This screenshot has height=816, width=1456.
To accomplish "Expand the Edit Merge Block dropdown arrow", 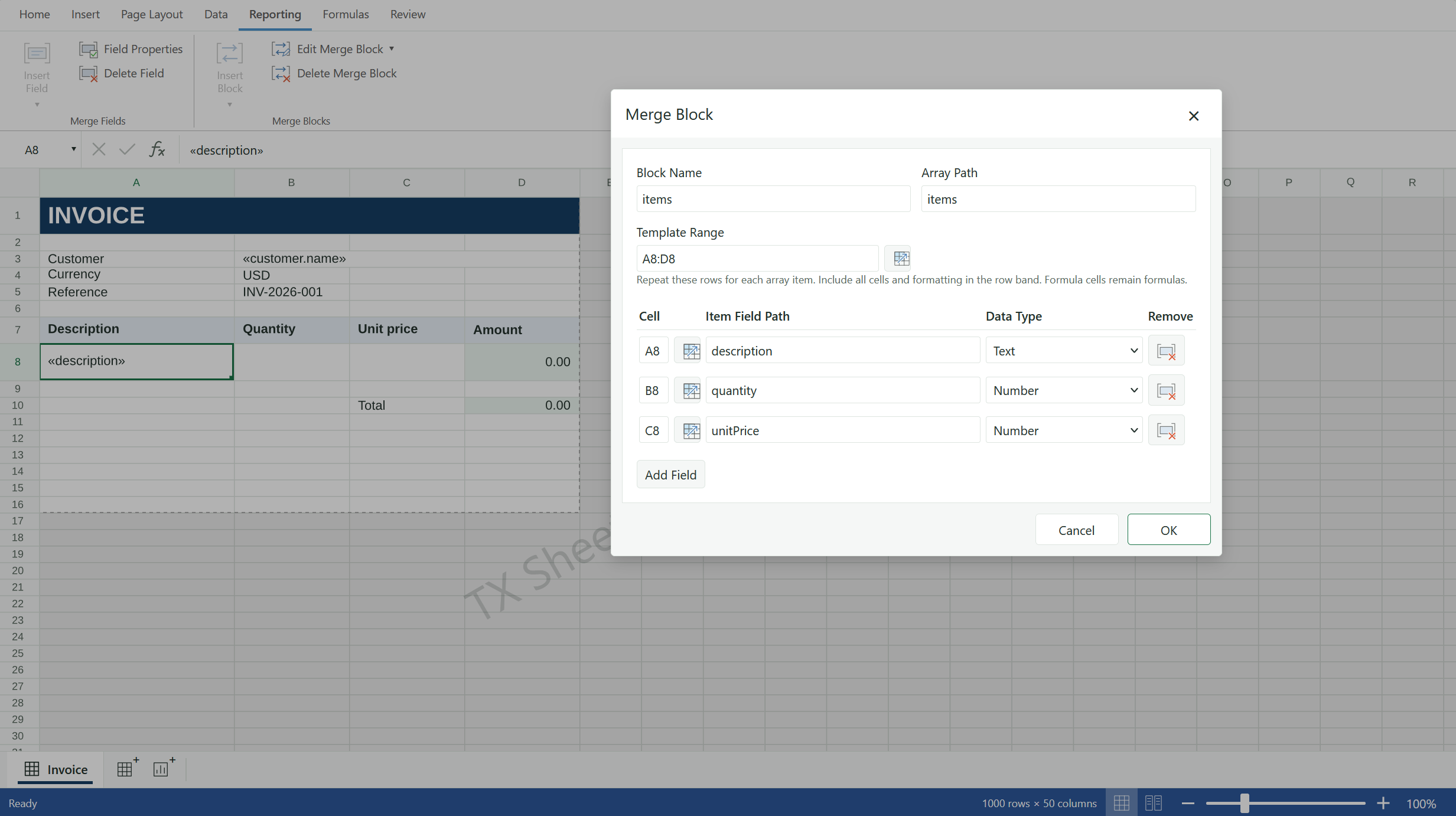I will coord(392,49).
